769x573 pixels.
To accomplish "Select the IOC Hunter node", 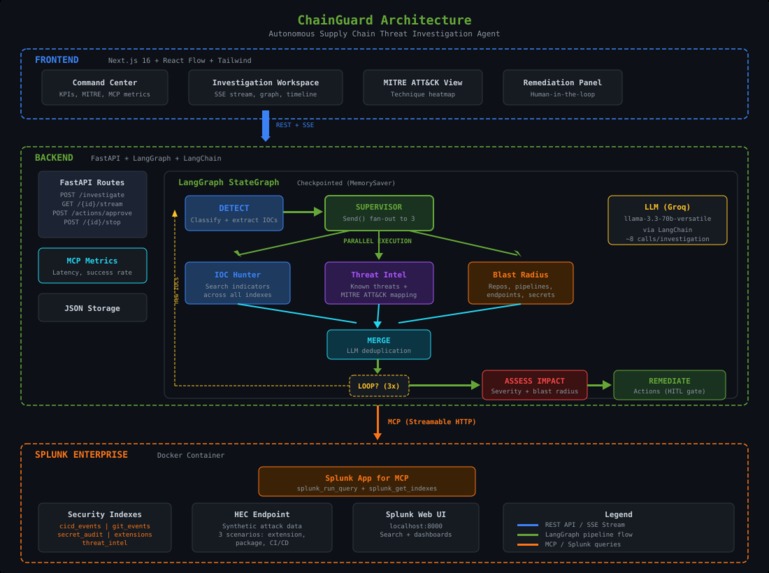I will click(x=237, y=283).
